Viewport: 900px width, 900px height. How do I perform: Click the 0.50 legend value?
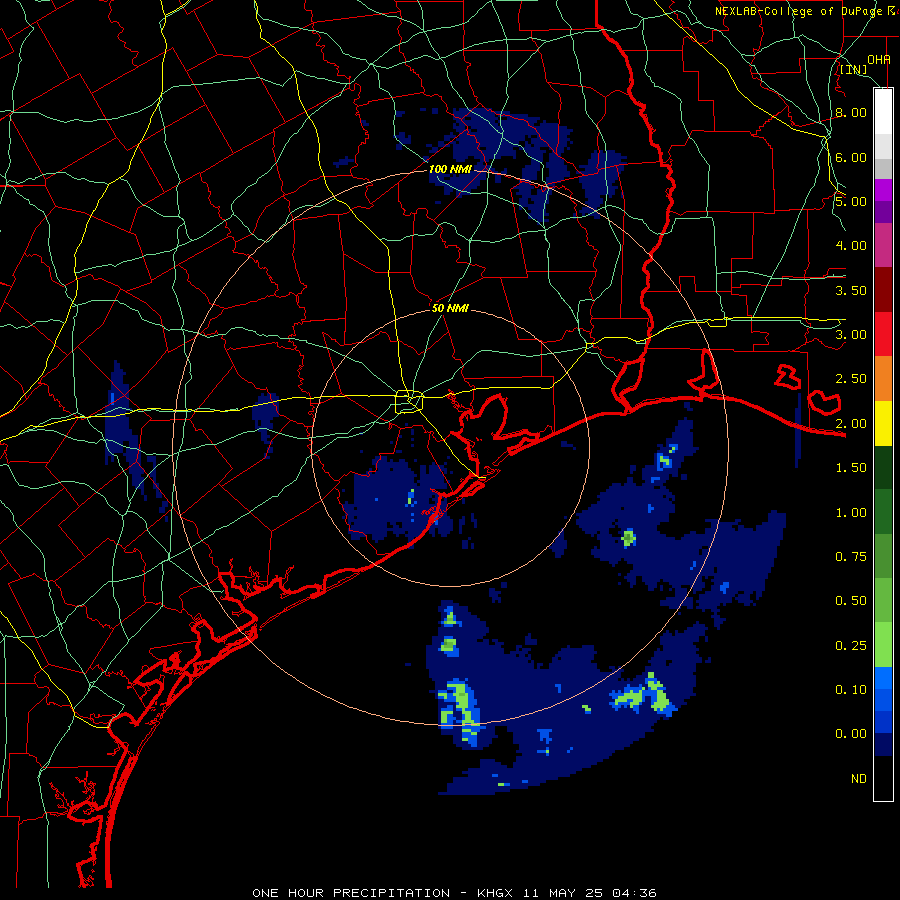(851, 601)
